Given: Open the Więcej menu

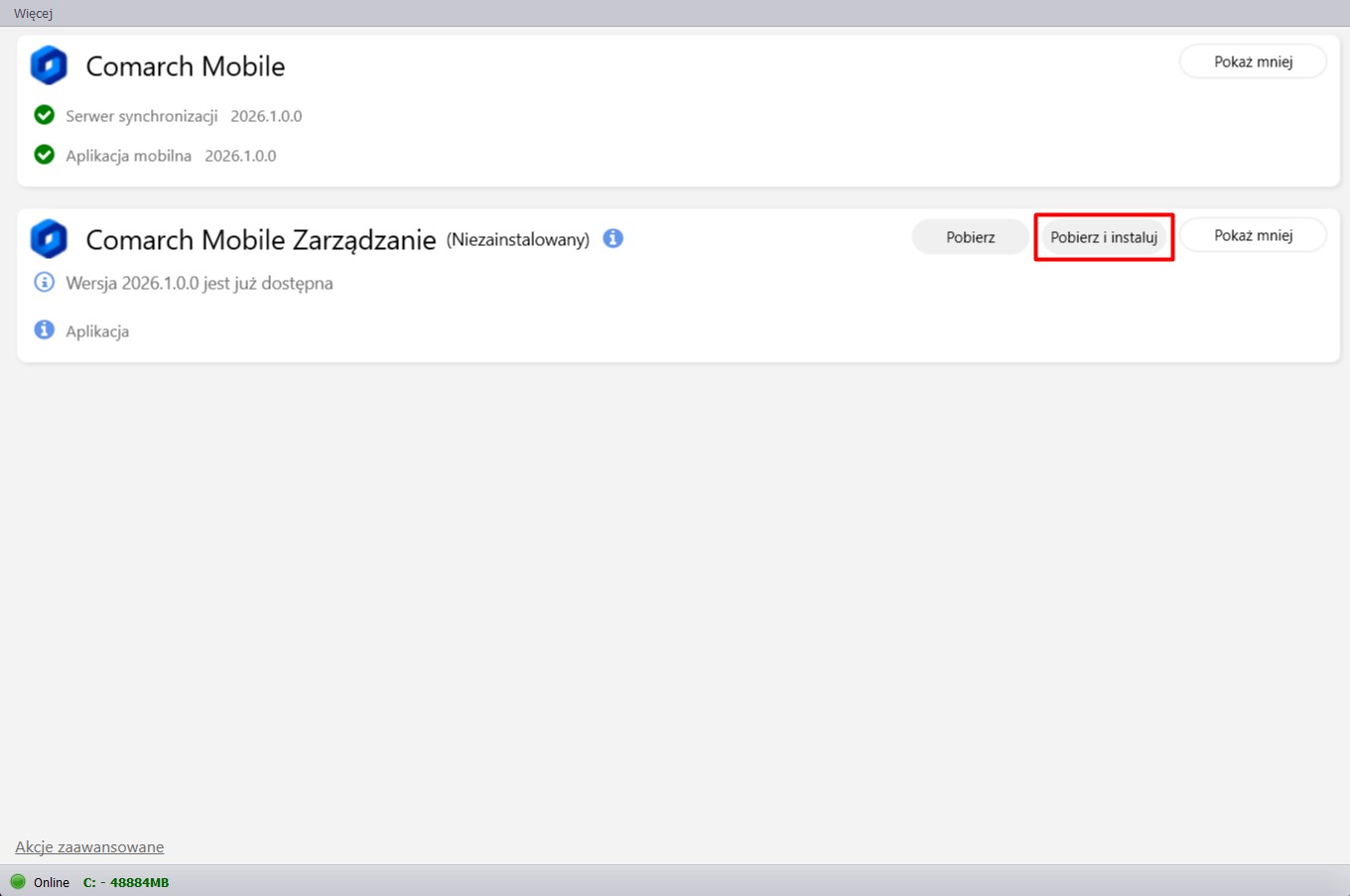Looking at the screenshot, I should pos(33,13).
